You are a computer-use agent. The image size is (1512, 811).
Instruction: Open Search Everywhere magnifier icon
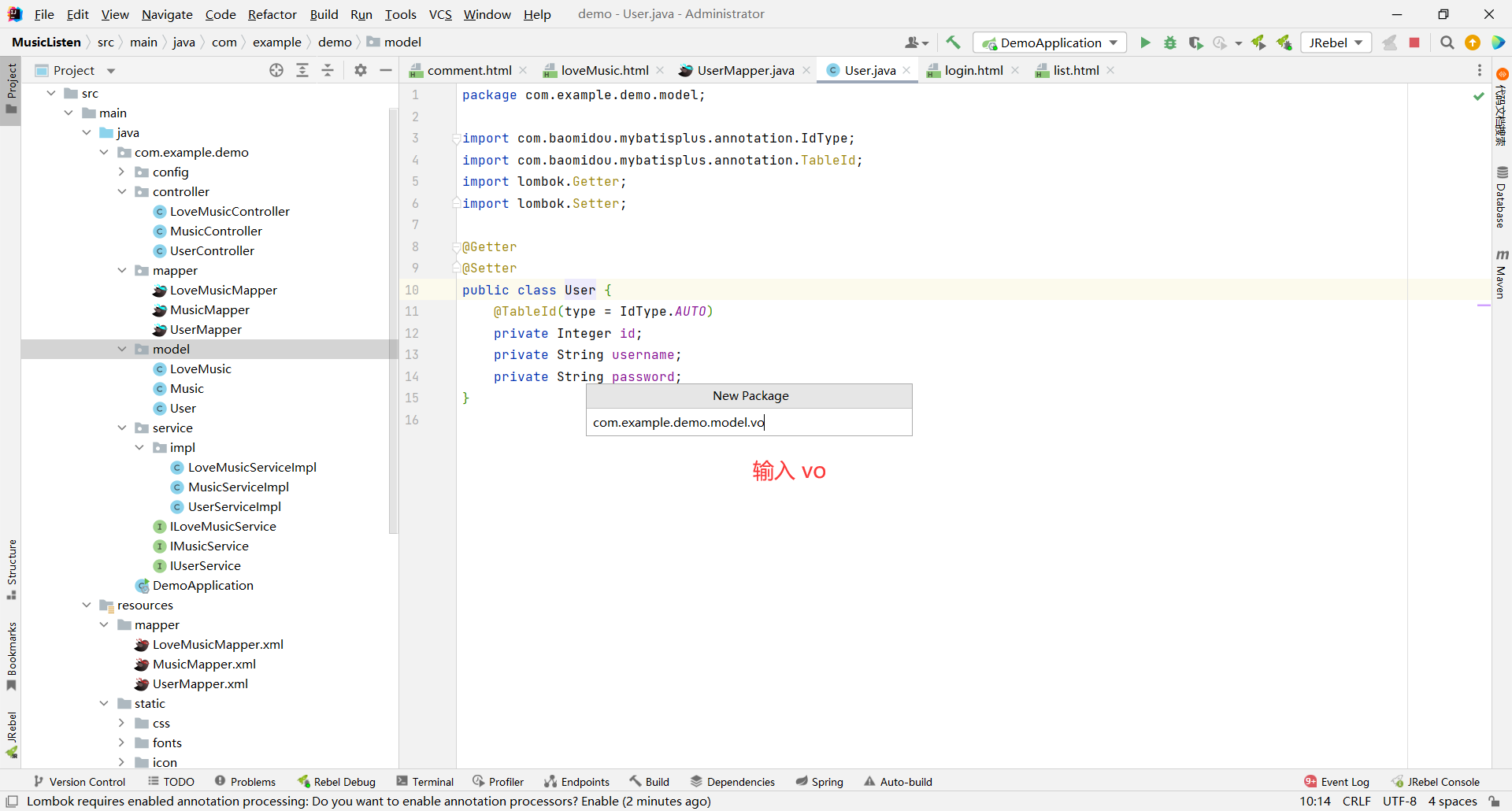click(x=1447, y=43)
